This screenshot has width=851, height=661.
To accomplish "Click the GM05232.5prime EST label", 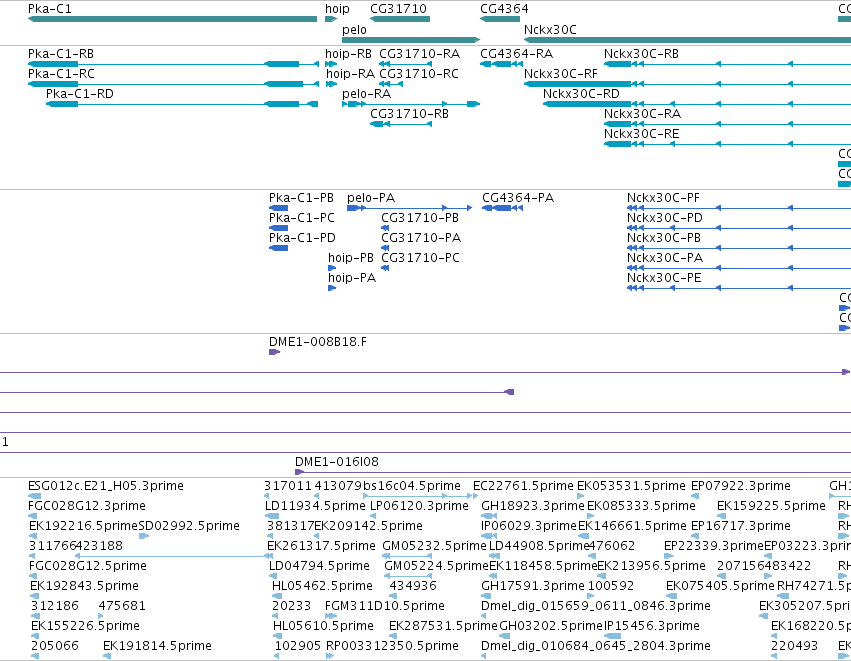I will [x=434, y=546].
